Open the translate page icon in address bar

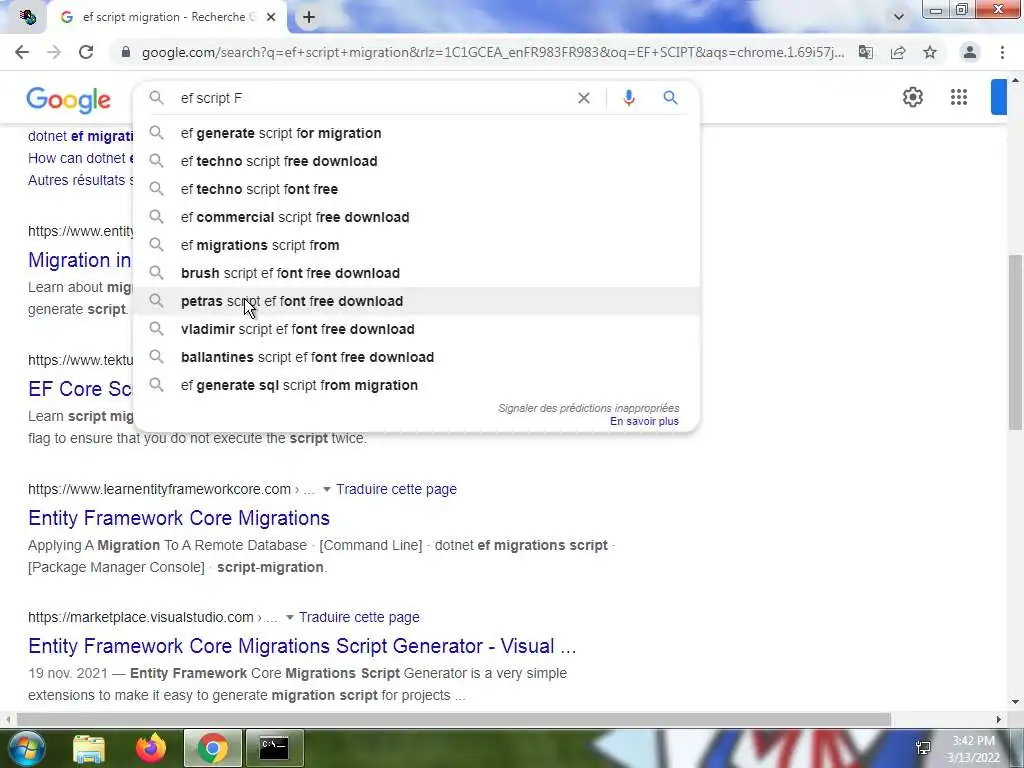[x=866, y=52]
